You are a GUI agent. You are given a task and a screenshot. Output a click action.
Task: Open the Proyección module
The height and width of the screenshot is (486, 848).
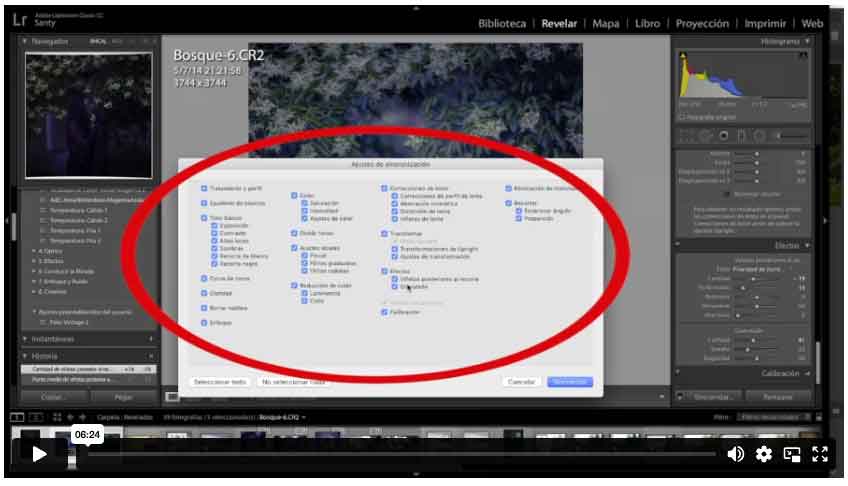702,23
